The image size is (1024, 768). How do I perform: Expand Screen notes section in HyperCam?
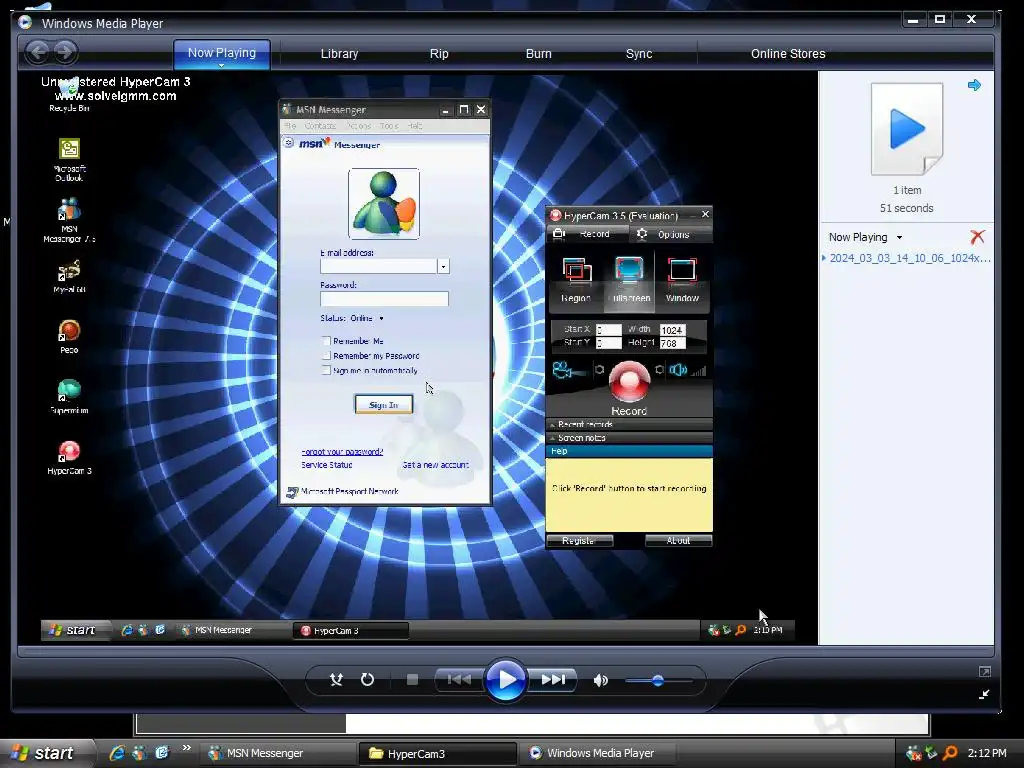click(629, 438)
